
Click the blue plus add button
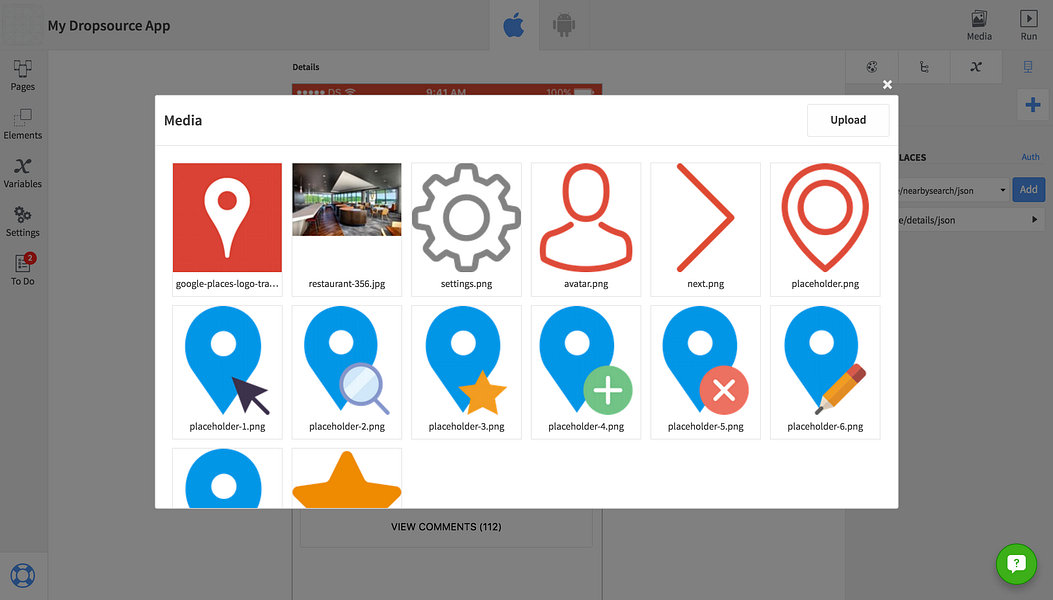(x=1033, y=105)
